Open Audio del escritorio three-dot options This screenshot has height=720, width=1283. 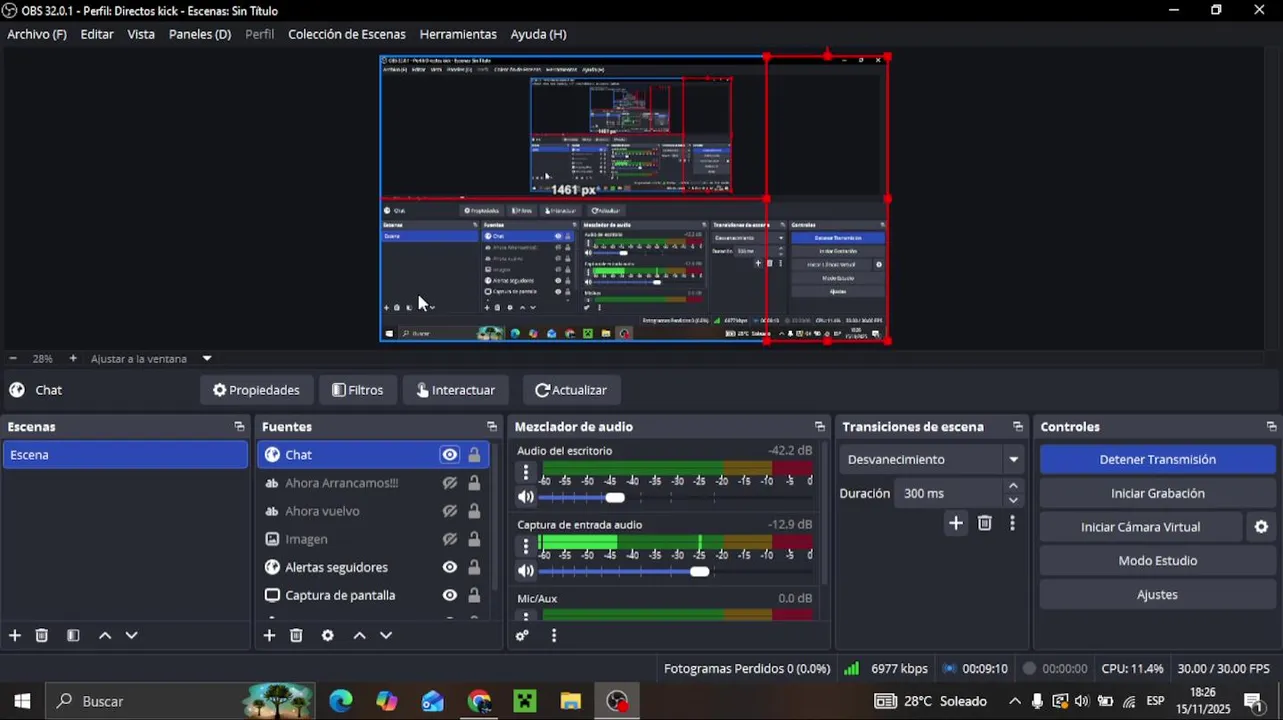pos(526,472)
